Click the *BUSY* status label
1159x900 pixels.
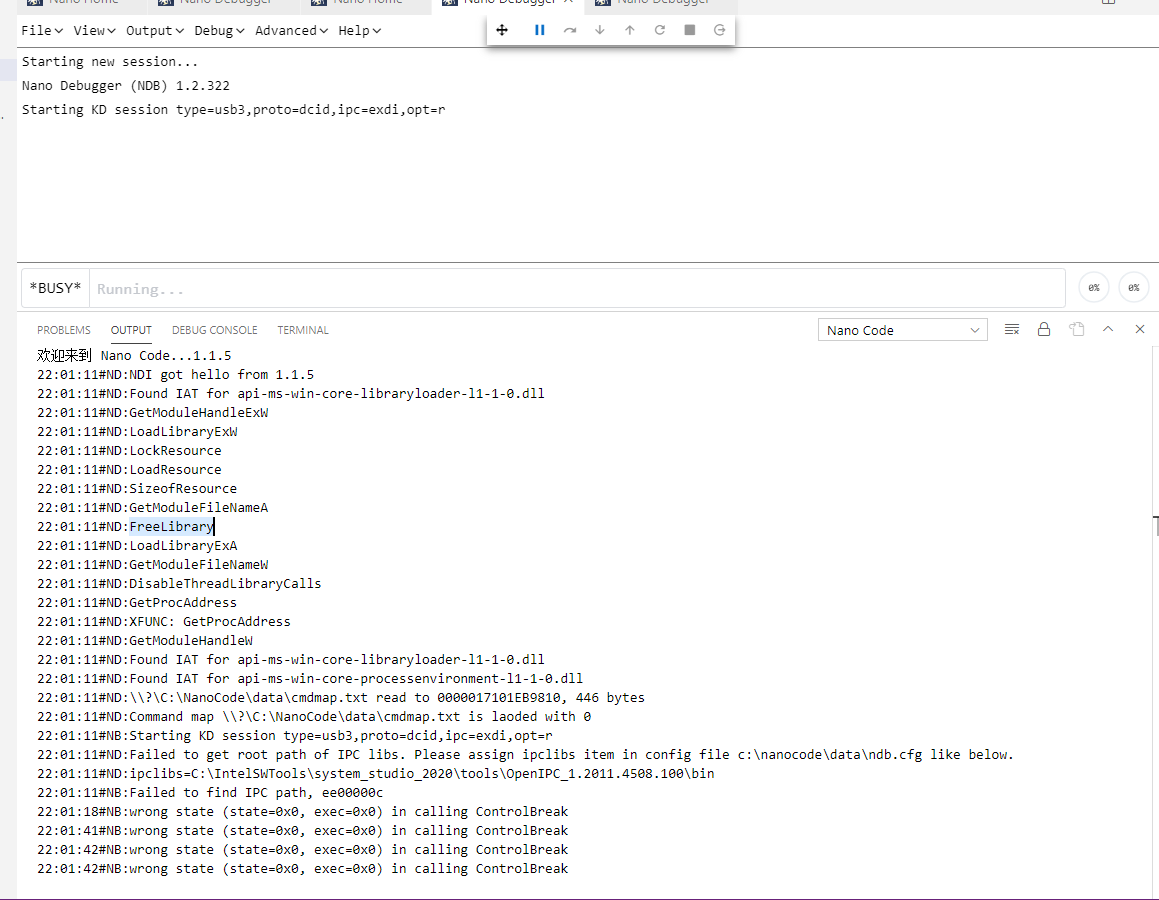pos(55,288)
